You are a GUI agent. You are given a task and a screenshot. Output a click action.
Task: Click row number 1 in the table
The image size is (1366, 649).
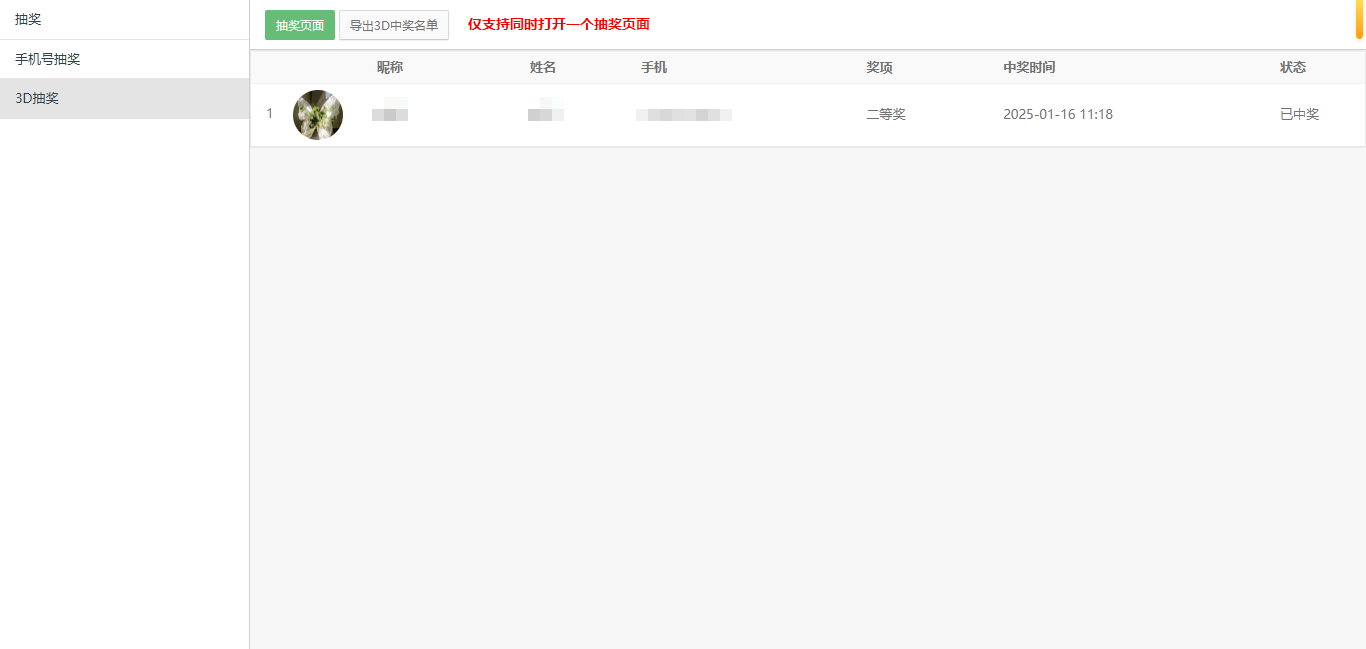[x=269, y=114]
